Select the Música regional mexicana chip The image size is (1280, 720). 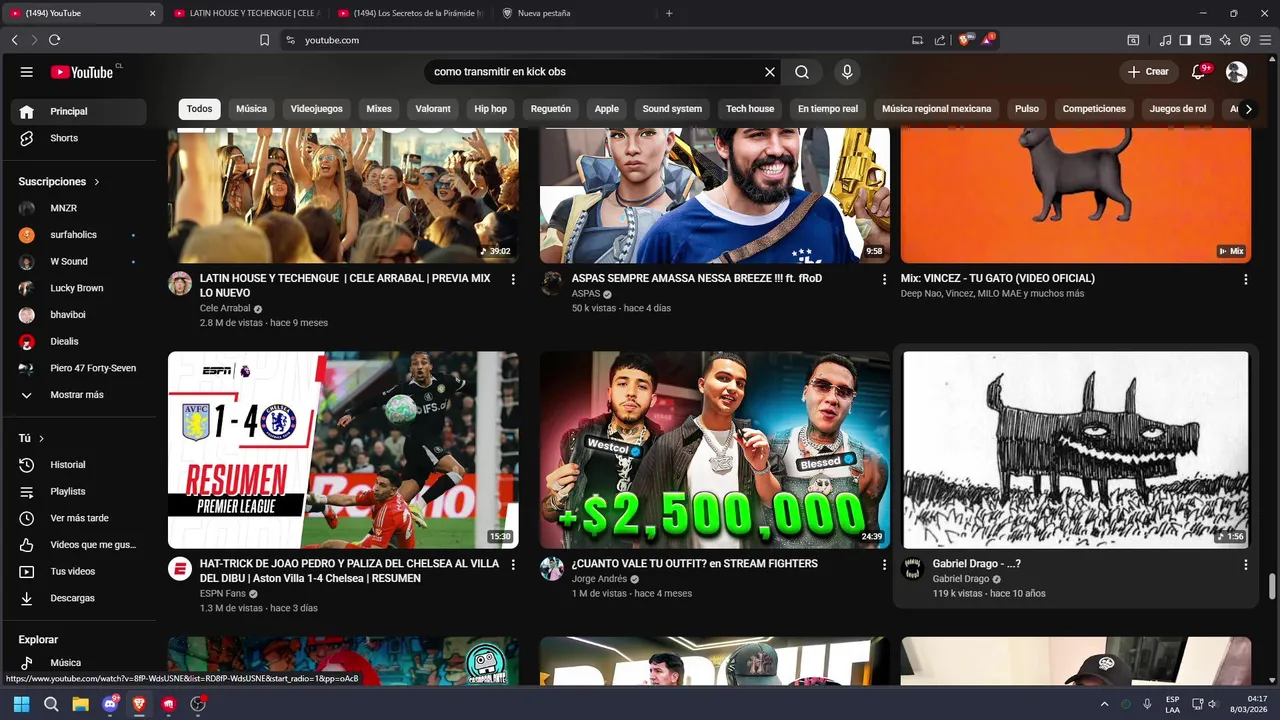(936, 109)
